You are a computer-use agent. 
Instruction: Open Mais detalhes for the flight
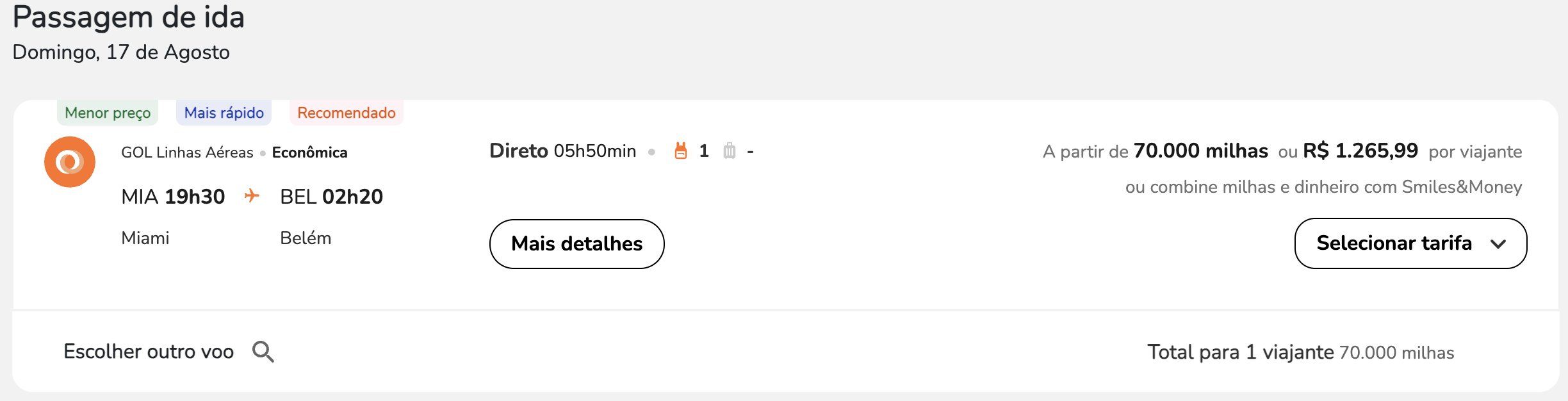[x=576, y=244]
